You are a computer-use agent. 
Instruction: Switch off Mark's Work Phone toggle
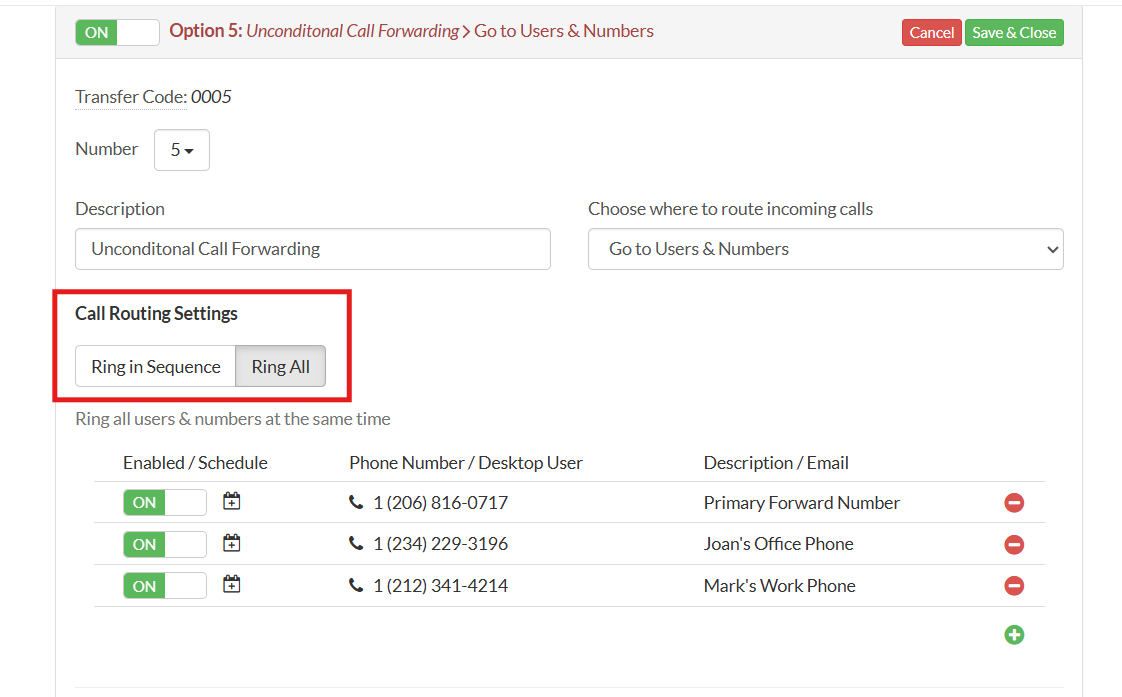click(x=164, y=586)
